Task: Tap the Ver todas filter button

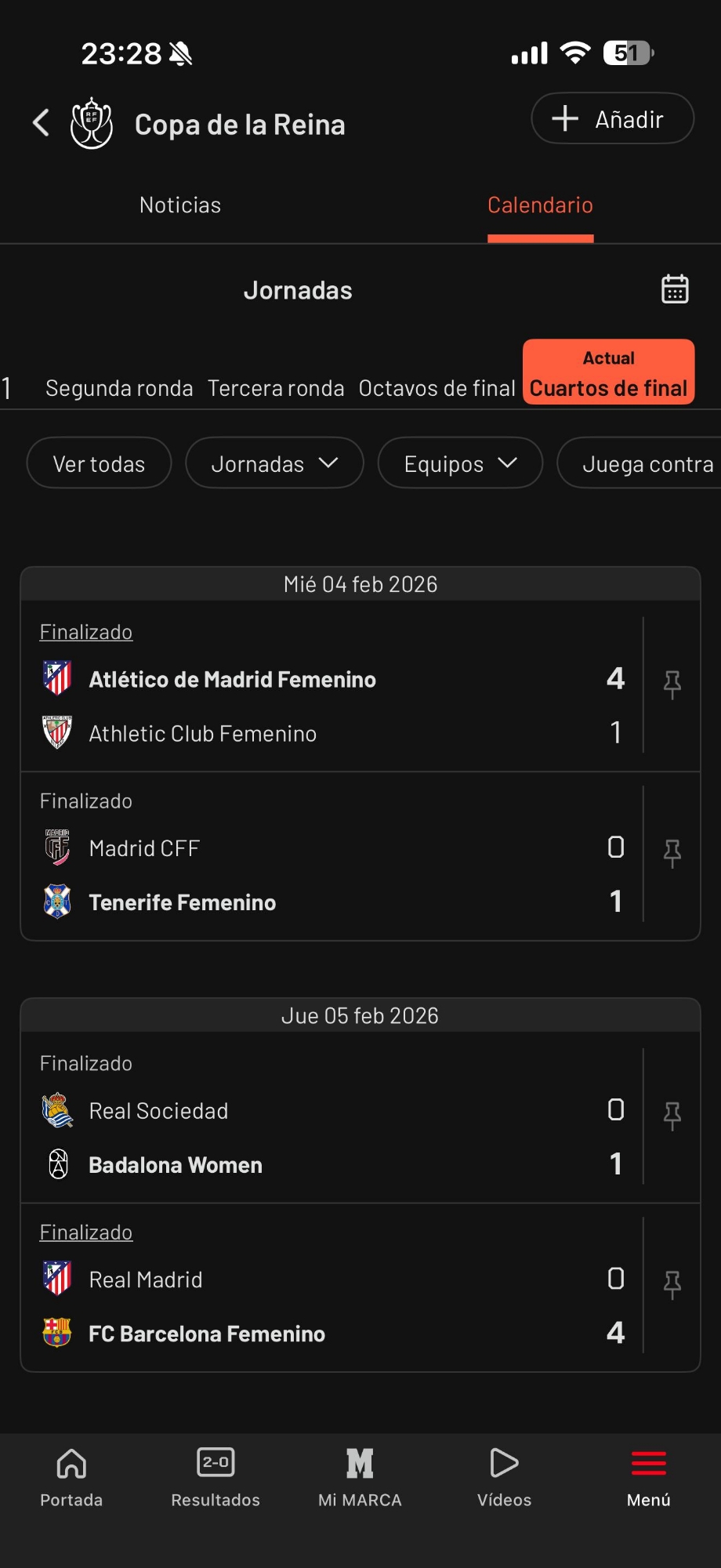Action: 99,463
